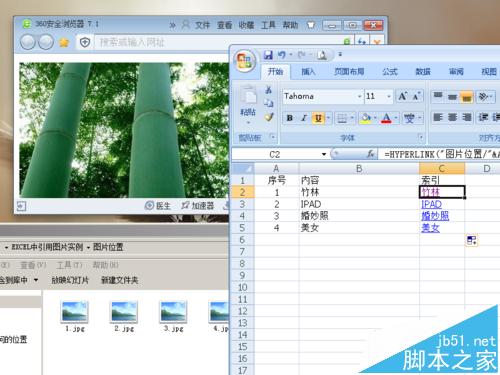Center text horizontally in Excel
Viewport: 500px width, 375px height.
[x=452, y=118]
